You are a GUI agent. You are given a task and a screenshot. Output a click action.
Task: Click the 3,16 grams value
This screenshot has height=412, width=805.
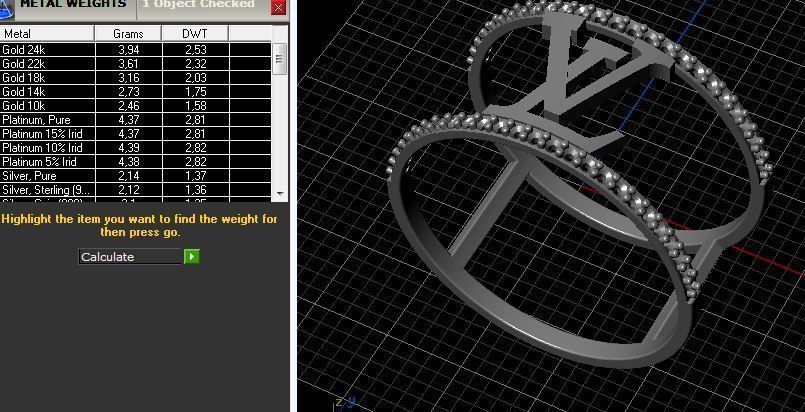tap(128, 77)
